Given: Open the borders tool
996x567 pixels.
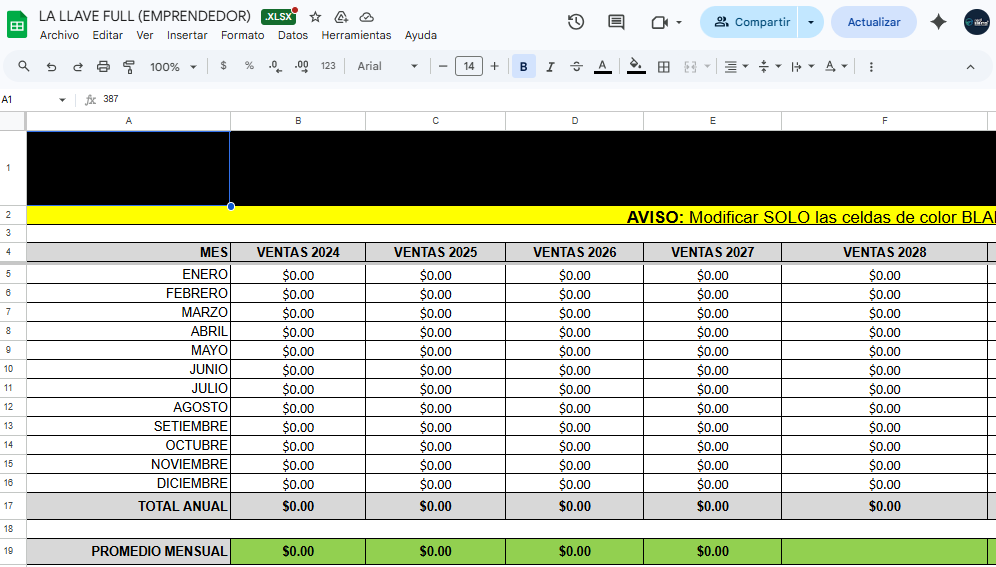Looking at the screenshot, I should click(663, 67).
